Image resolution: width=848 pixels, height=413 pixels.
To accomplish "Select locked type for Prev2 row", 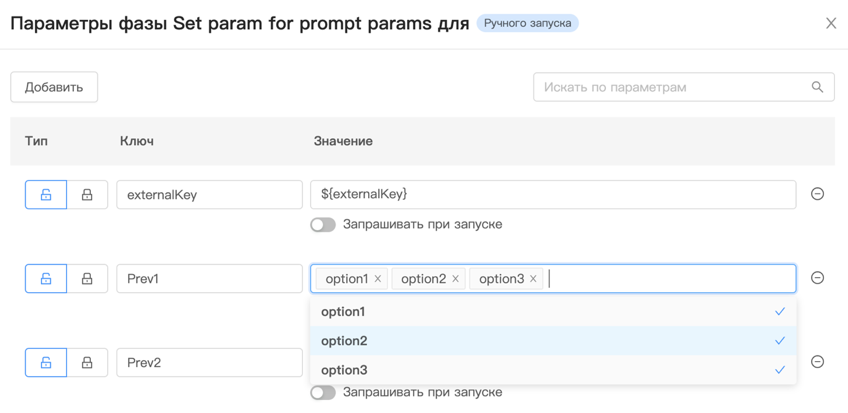I will coord(87,363).
